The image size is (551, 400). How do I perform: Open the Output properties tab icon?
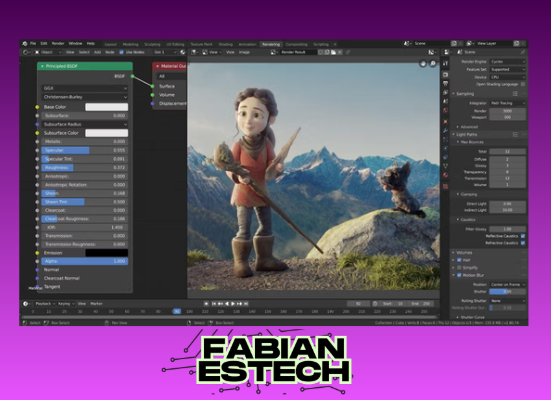click(446, 83)
